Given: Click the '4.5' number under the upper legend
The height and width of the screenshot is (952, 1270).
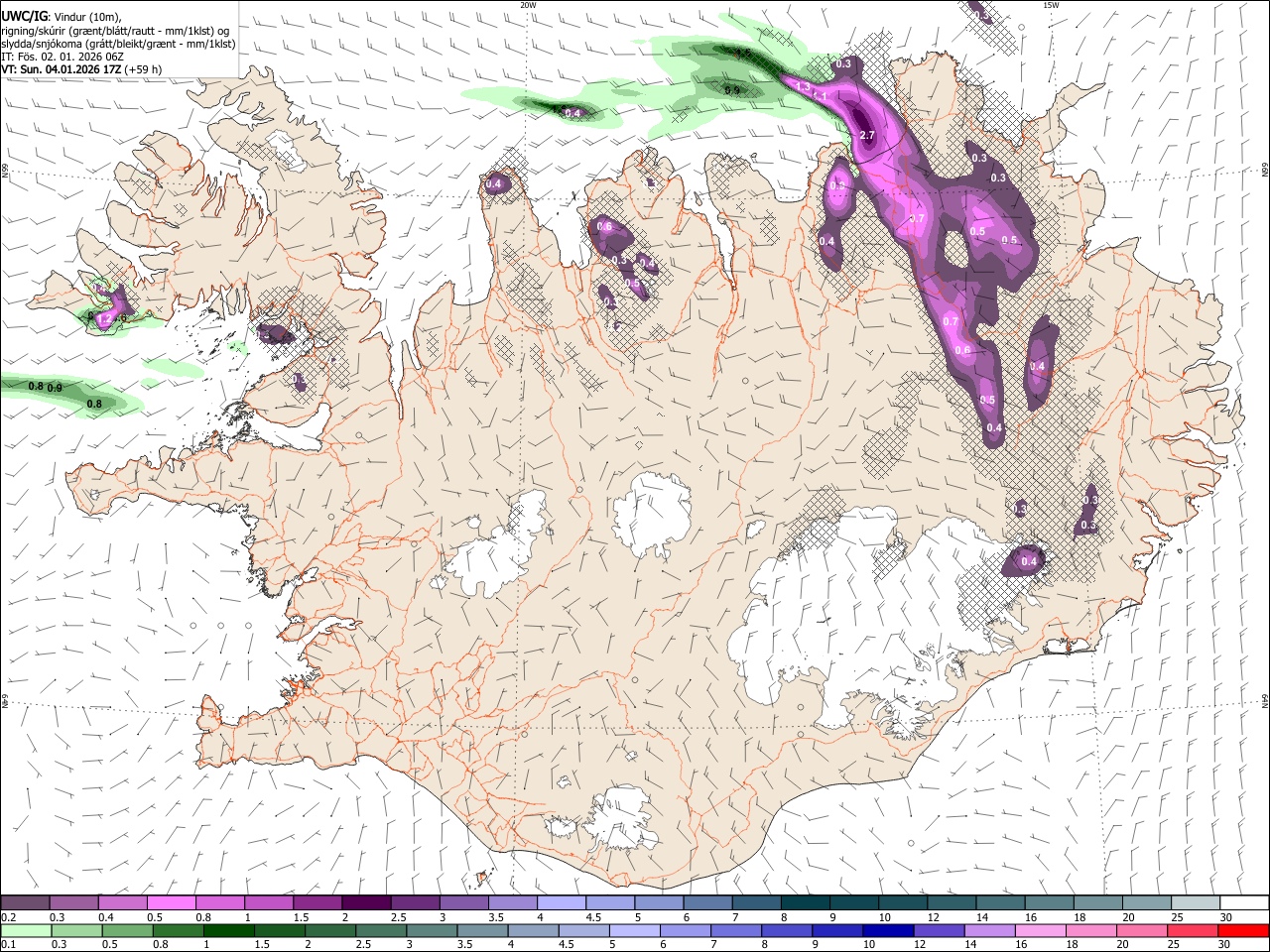Looking at the screenshot, I should point(593,917).
